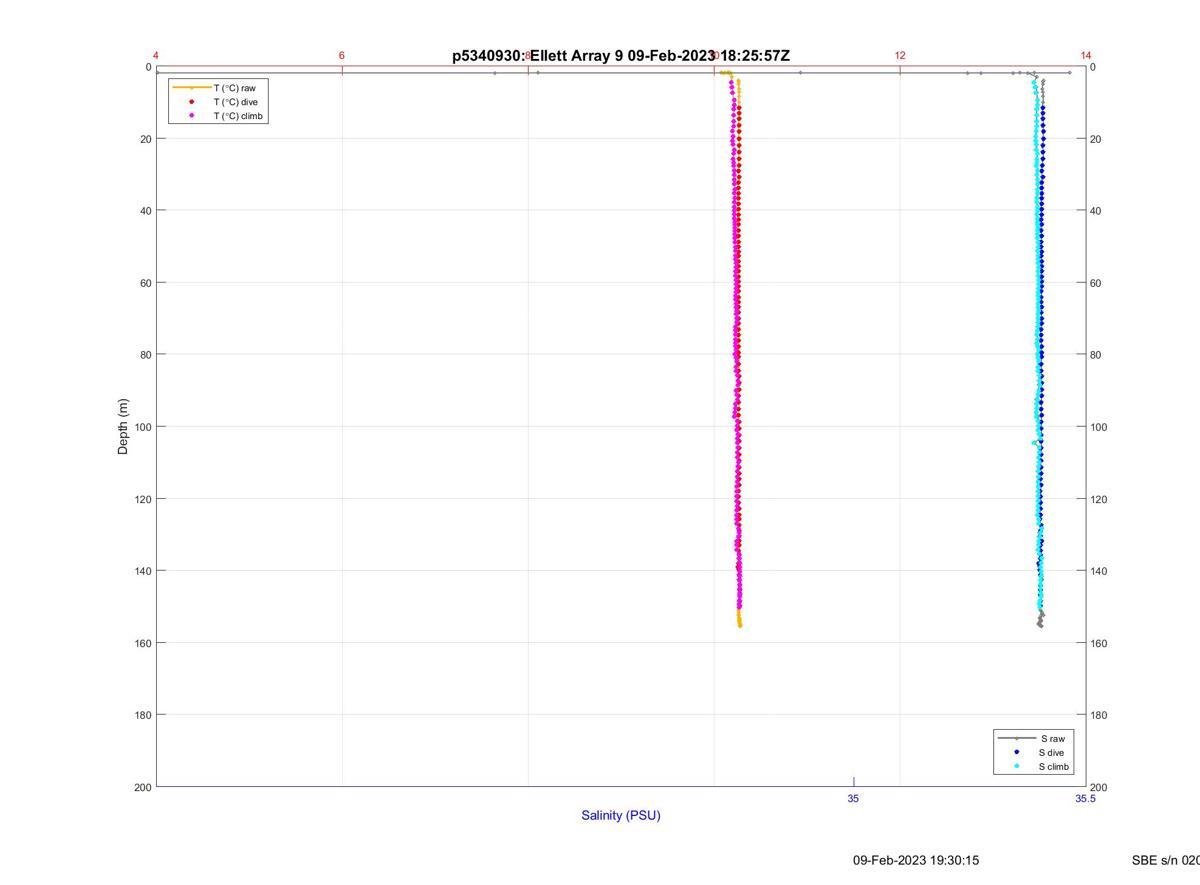Click the gray raw salinity points near 155 m

click(1040, 619)
